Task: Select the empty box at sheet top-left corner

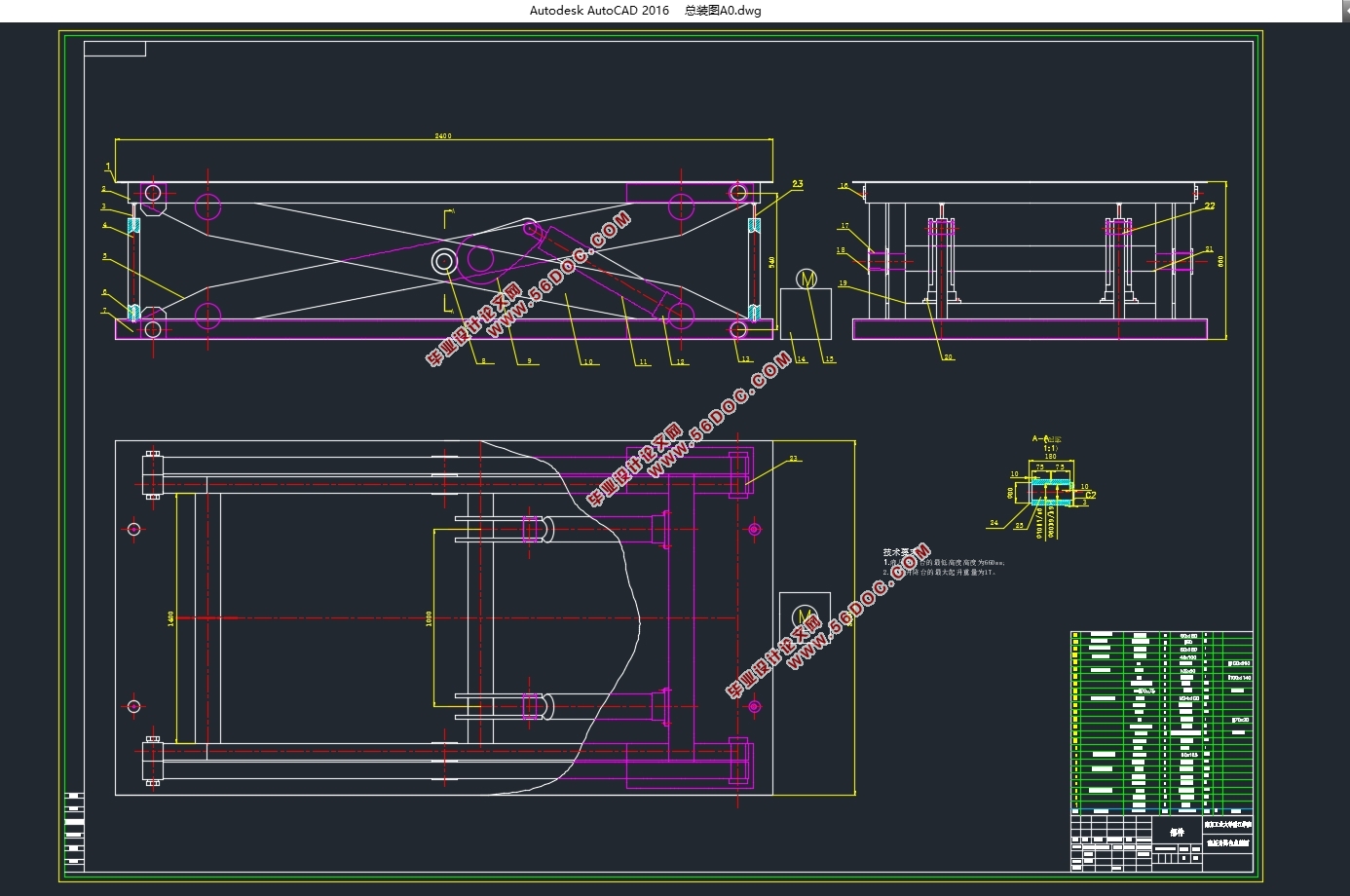Action: point(115,49)
